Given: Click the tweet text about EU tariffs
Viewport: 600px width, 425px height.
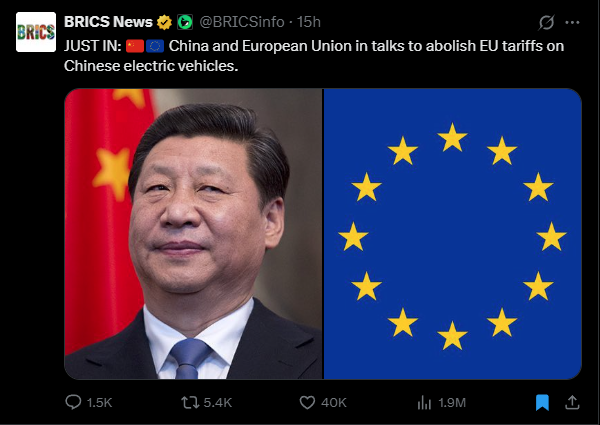Looking at the screenshot, I should (314, 56).
